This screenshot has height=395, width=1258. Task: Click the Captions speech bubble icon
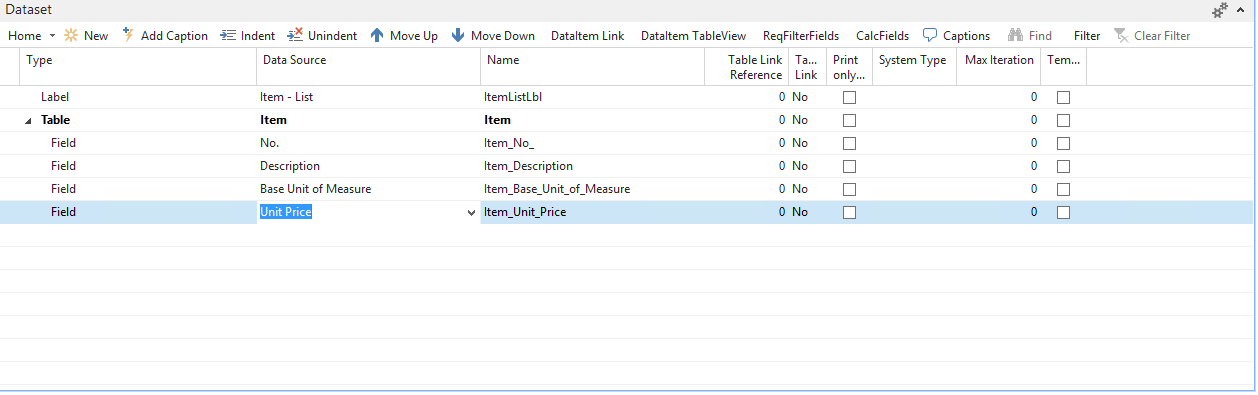coord(930,35)
